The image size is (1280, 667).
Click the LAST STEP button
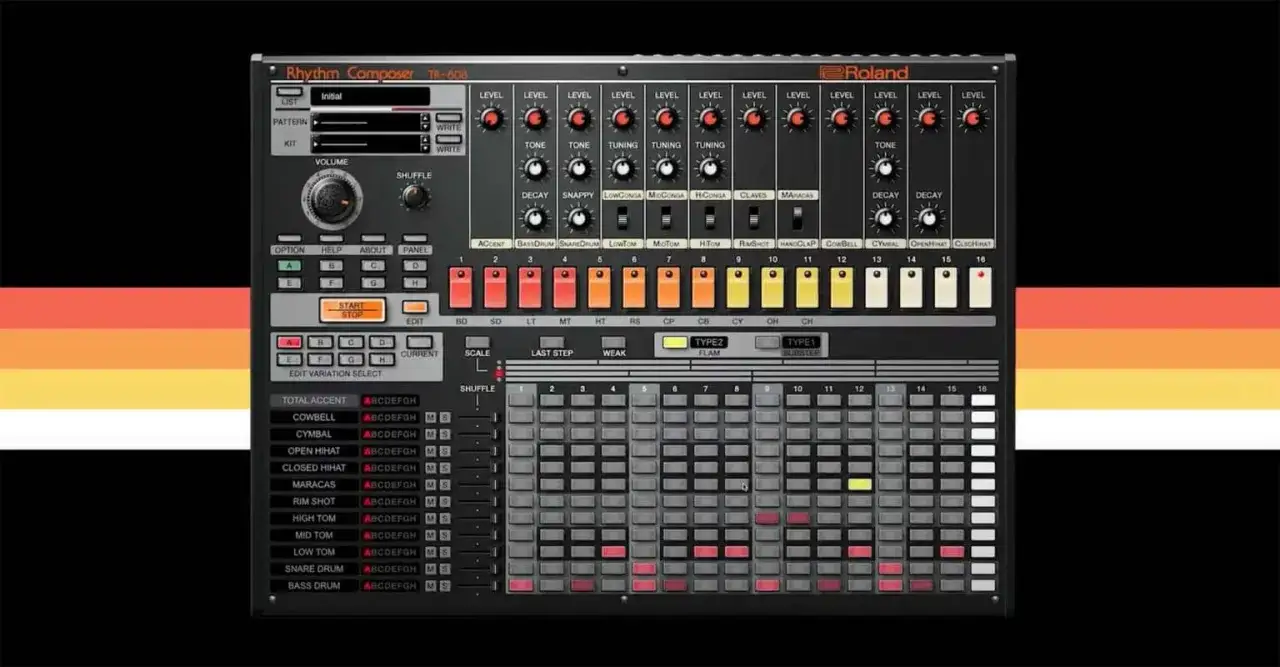[x=551, y=342]
